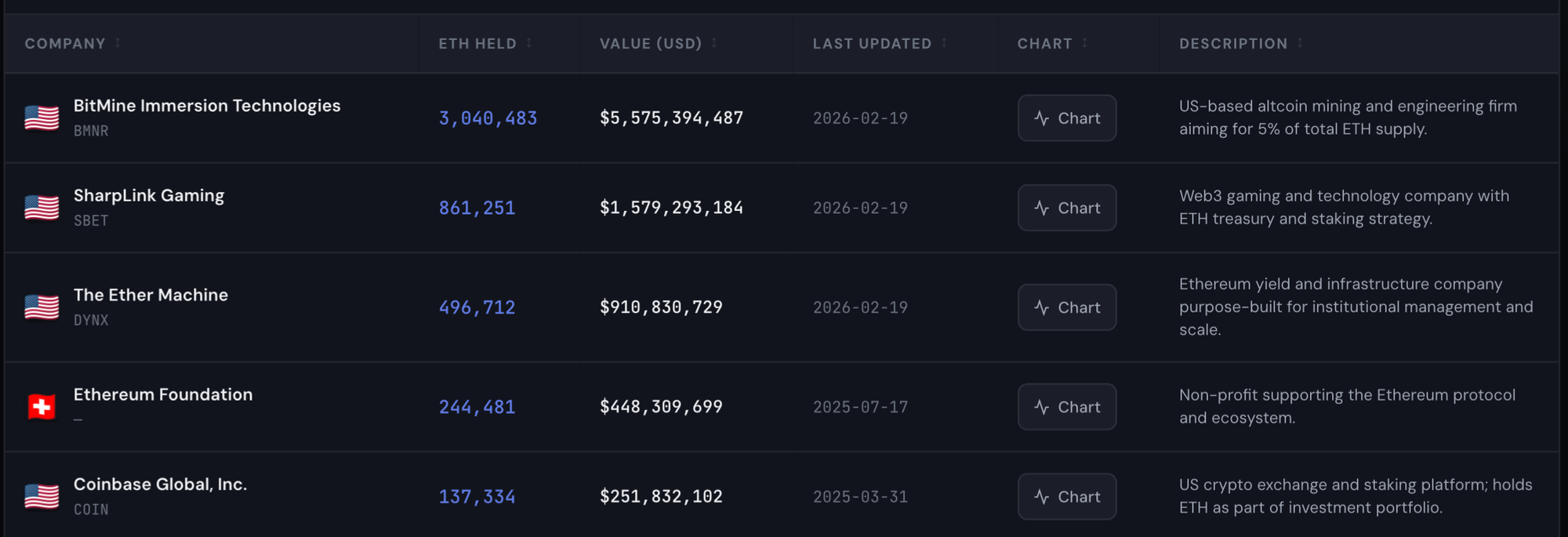Image resolution: width=1568 pixels, height=537 pixels.
Task: Click the sort arrow next to ETH HELD
Action: tap(529, 43)
